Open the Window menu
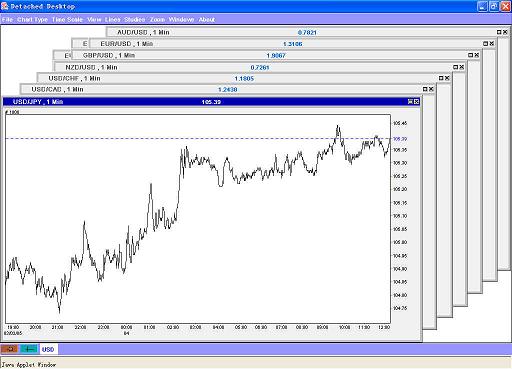 coord(181,20)
